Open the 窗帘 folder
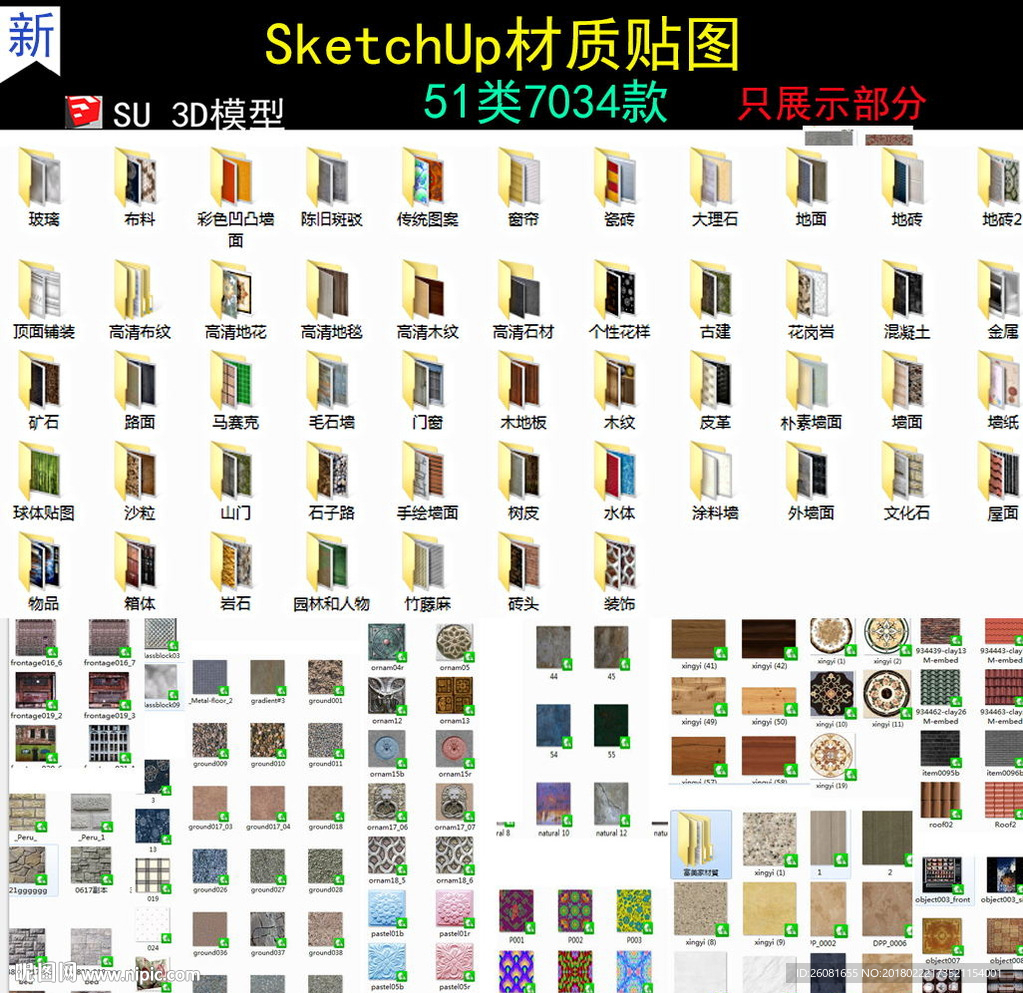1023x993 pixels. [x=522, y=177]
